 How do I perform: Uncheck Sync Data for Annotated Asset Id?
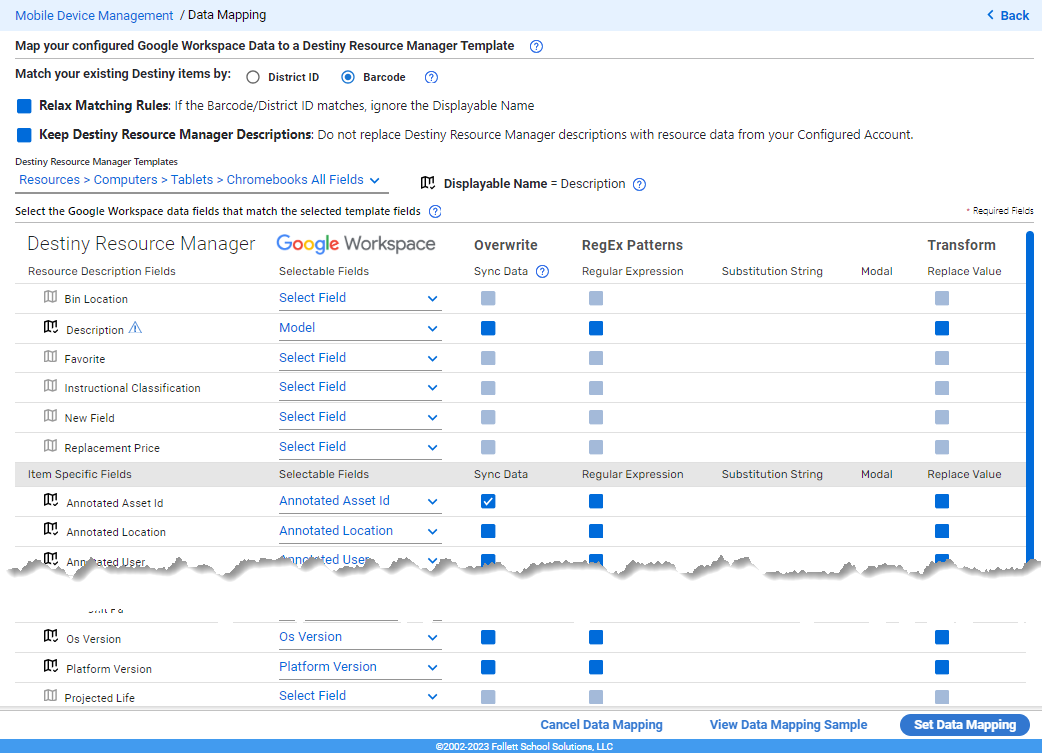point(488,501)
